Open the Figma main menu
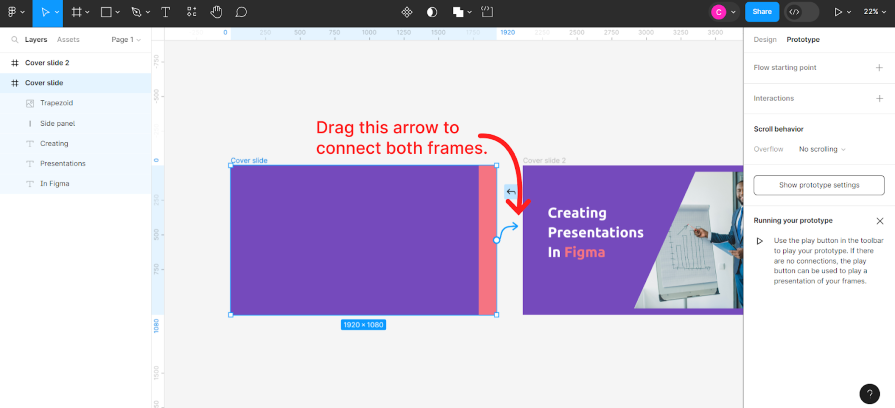This screenshot has width=895, height=408. (x=13, y=12)
